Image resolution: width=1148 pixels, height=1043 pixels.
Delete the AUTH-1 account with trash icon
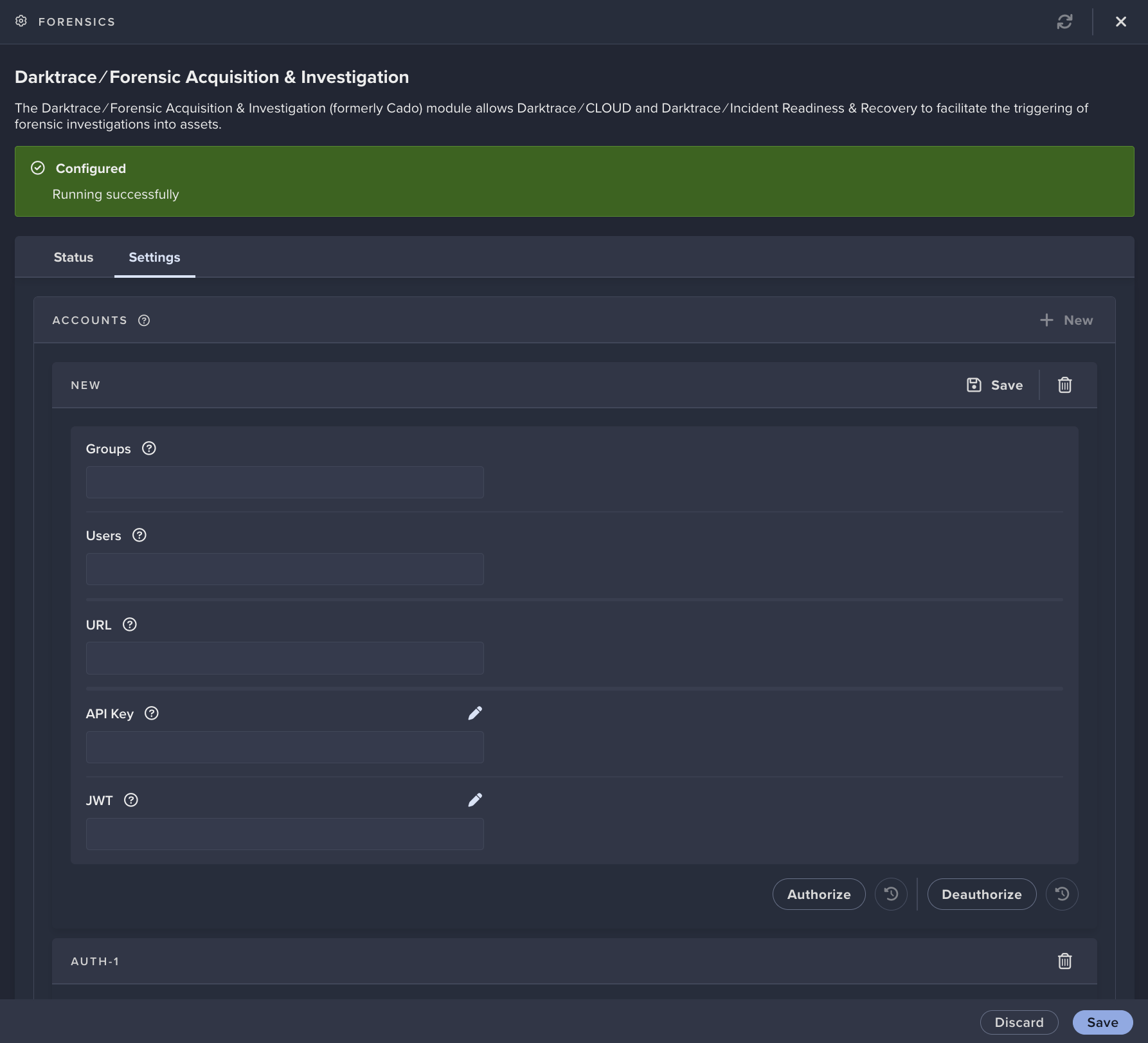[x=1064, y=961]
